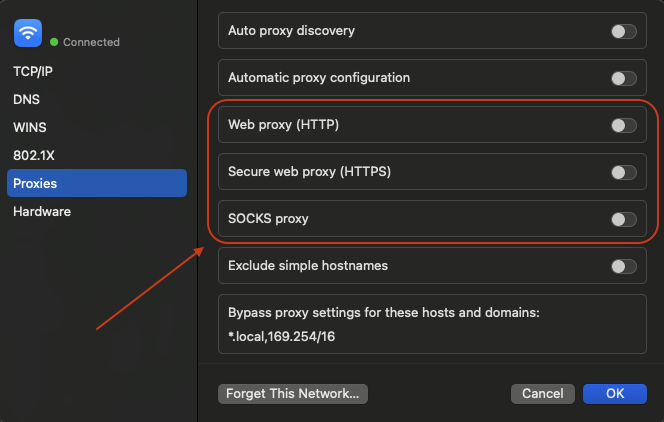The height and width of the screenshot is (422, 664).
Task: Click the Connected status text
Action: coord(91,43)
